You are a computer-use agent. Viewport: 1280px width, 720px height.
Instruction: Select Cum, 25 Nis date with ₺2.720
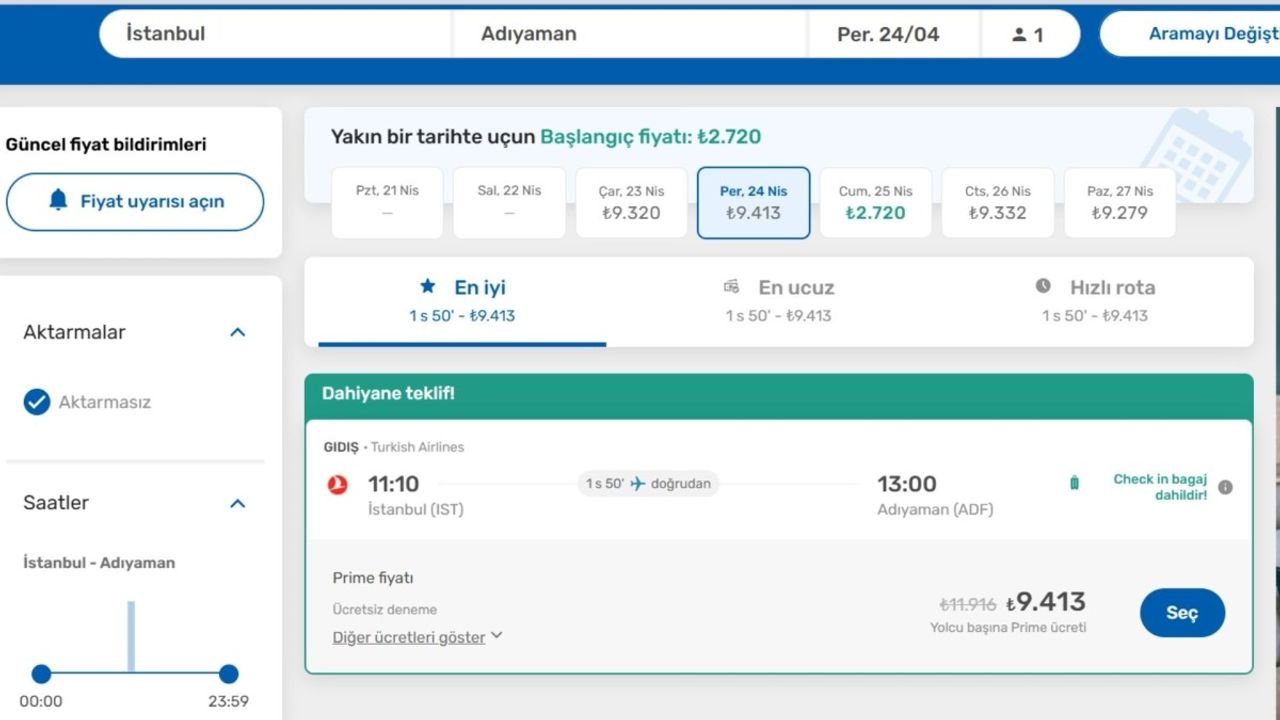[875, 203]
